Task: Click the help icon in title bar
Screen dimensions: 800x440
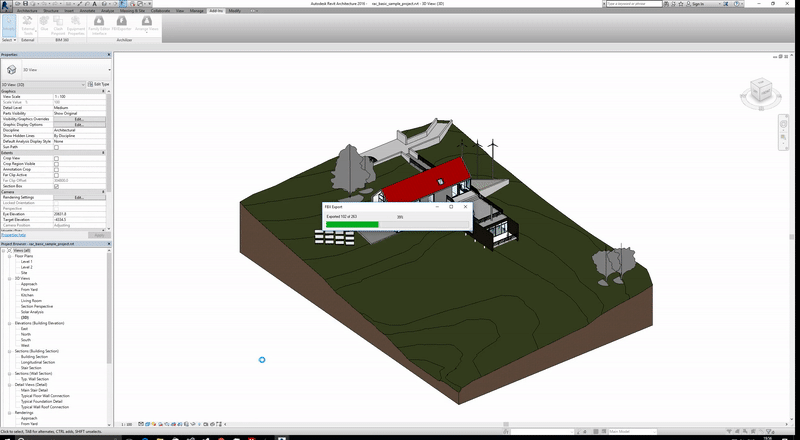Action: coord(737,4)
